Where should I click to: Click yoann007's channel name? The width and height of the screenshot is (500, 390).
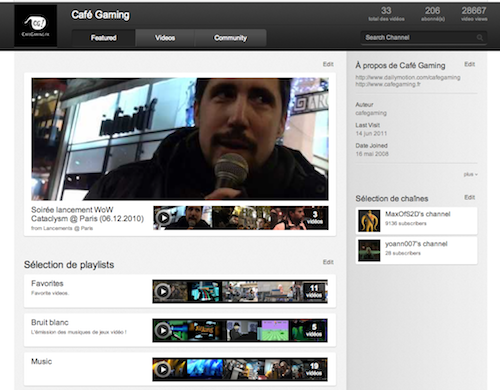(x=416, y=244)
